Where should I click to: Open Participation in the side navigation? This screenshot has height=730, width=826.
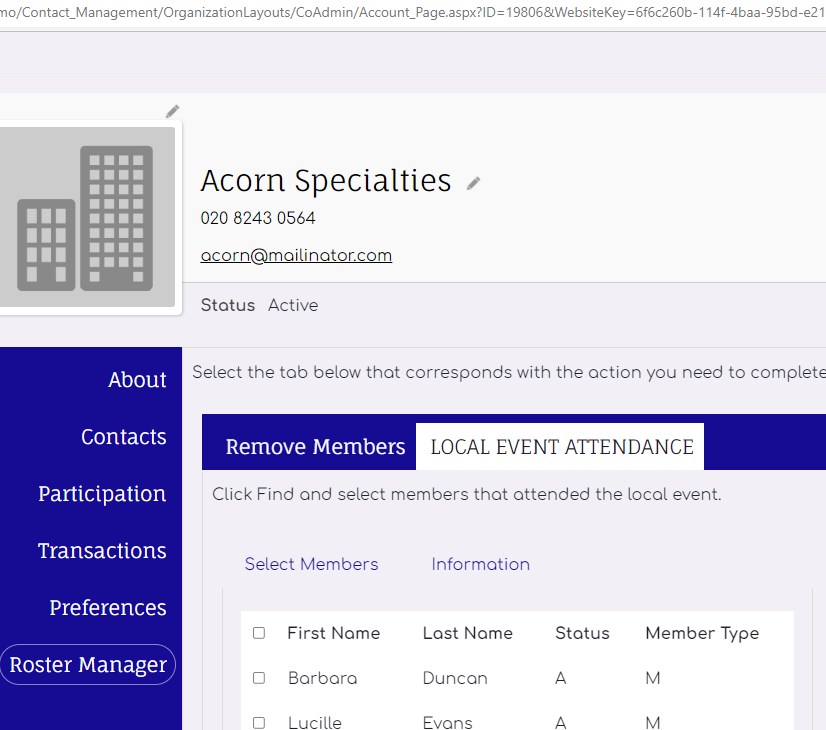coord(102,494)
